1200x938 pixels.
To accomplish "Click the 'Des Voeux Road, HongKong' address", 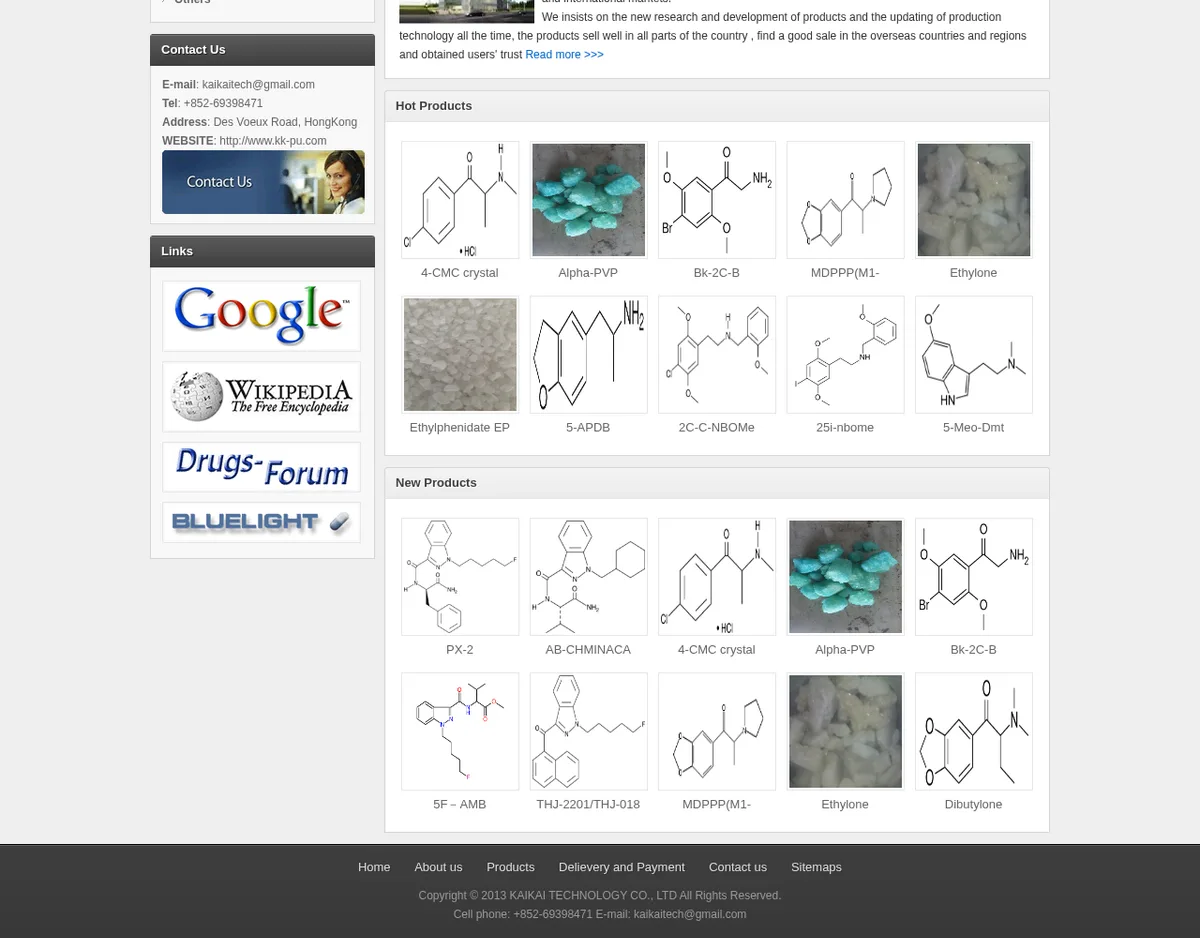I will tap(285, 122).
